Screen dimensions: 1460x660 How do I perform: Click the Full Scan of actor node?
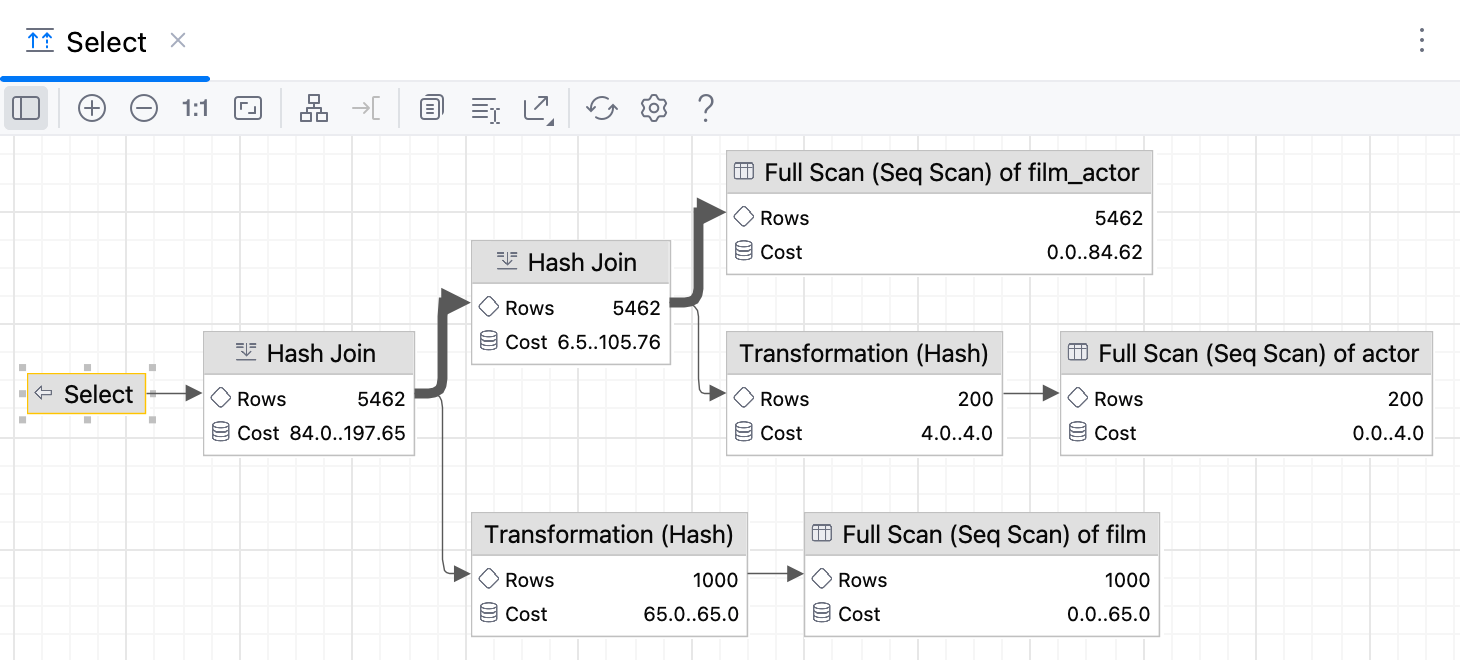tap(1246, 392)
